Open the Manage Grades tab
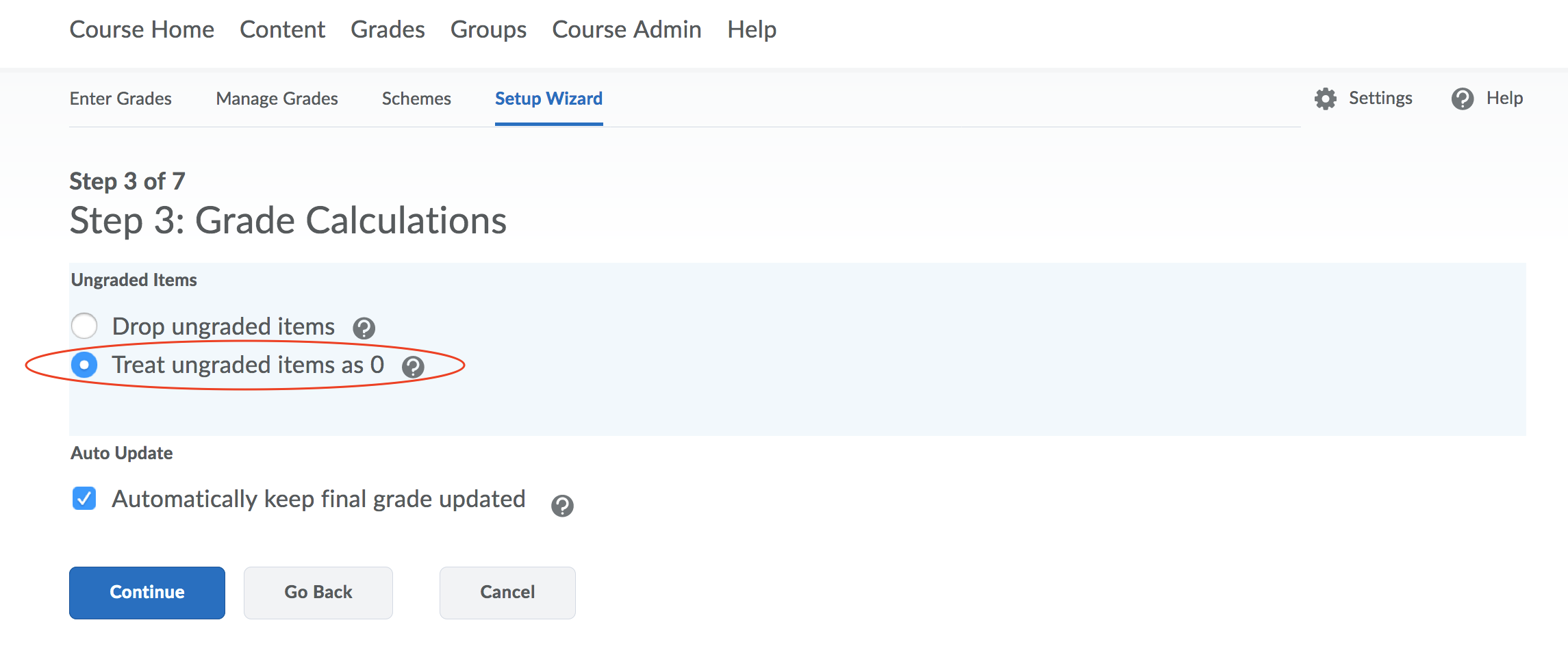The height and width of the screenshot is (657, 1568). tap(277, 99)
